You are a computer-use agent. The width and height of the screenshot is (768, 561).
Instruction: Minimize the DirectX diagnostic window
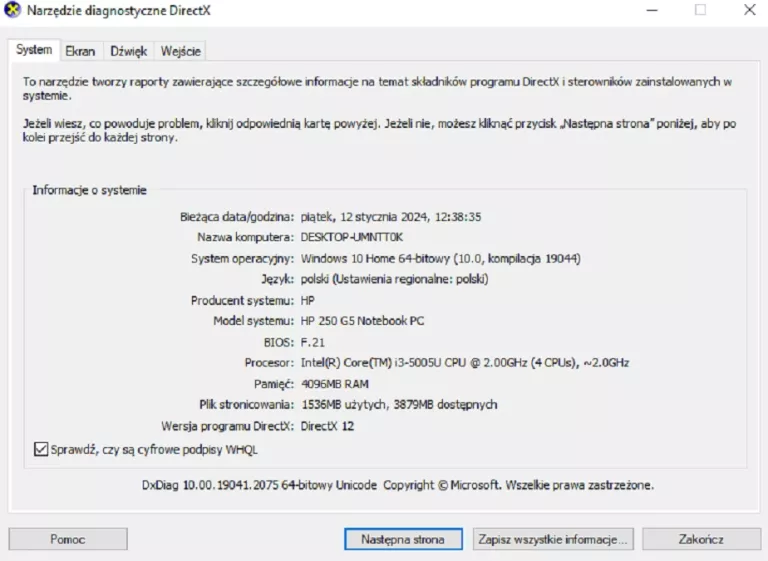pyautogui.click(x=652, y=10)
